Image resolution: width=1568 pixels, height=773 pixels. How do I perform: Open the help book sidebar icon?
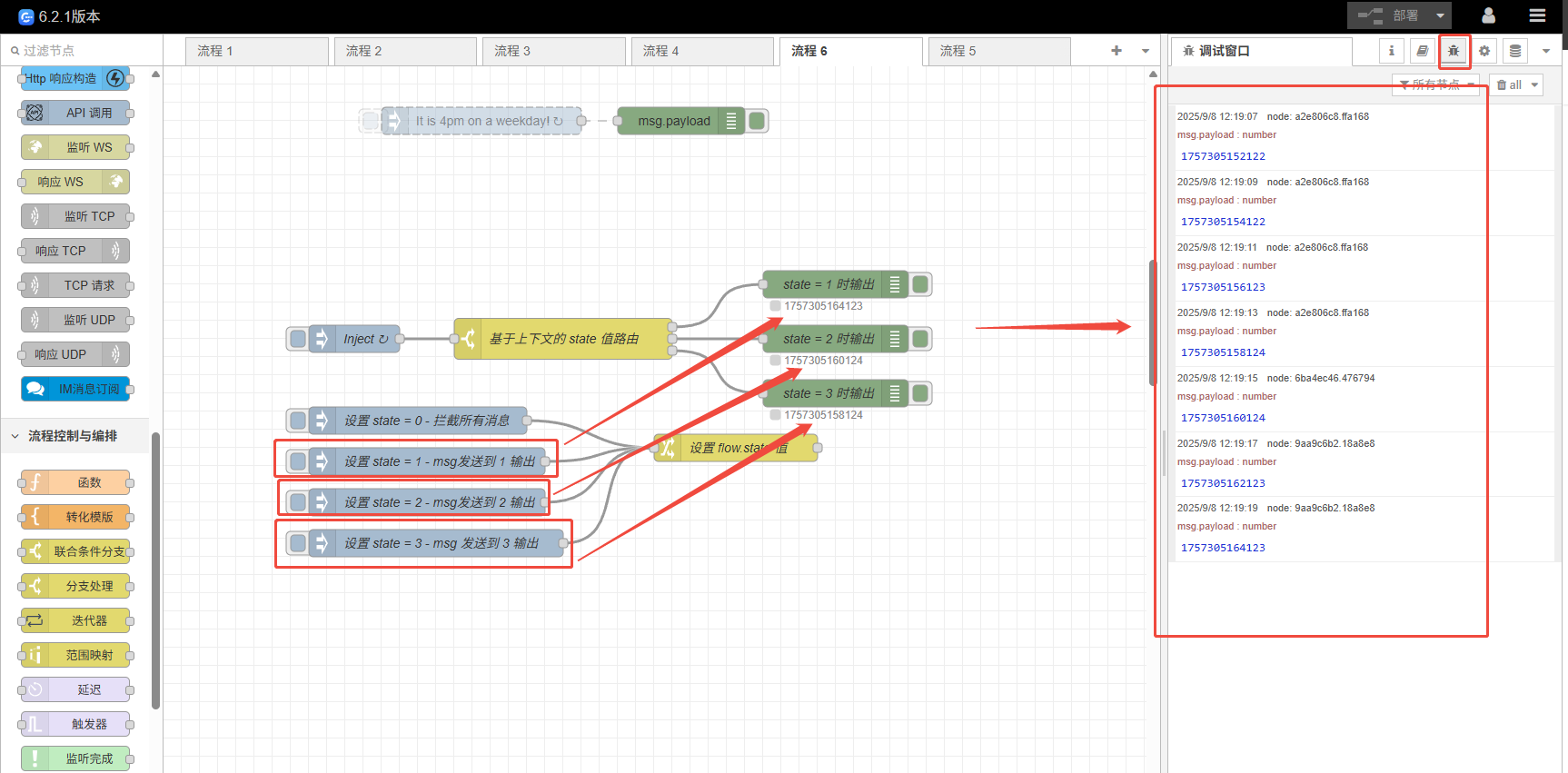(x=1422, y=51)
